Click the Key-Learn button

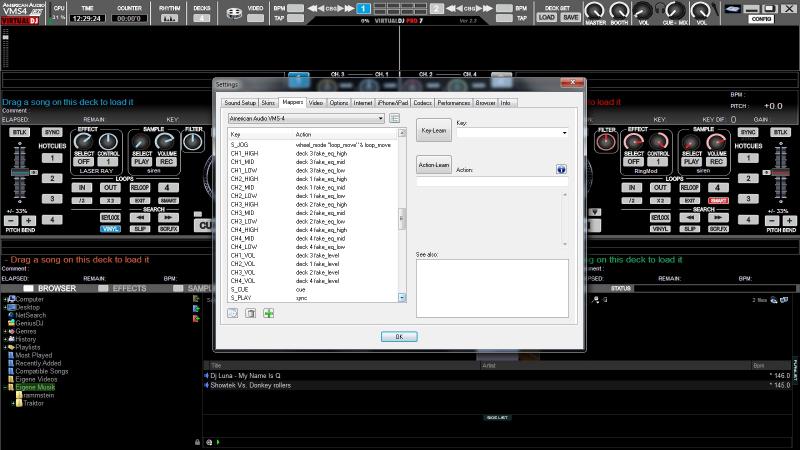pos(433,131)
